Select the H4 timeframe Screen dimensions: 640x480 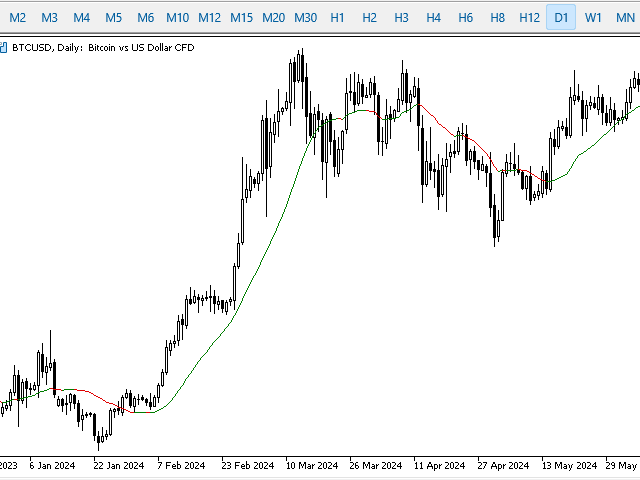[433, 18]
